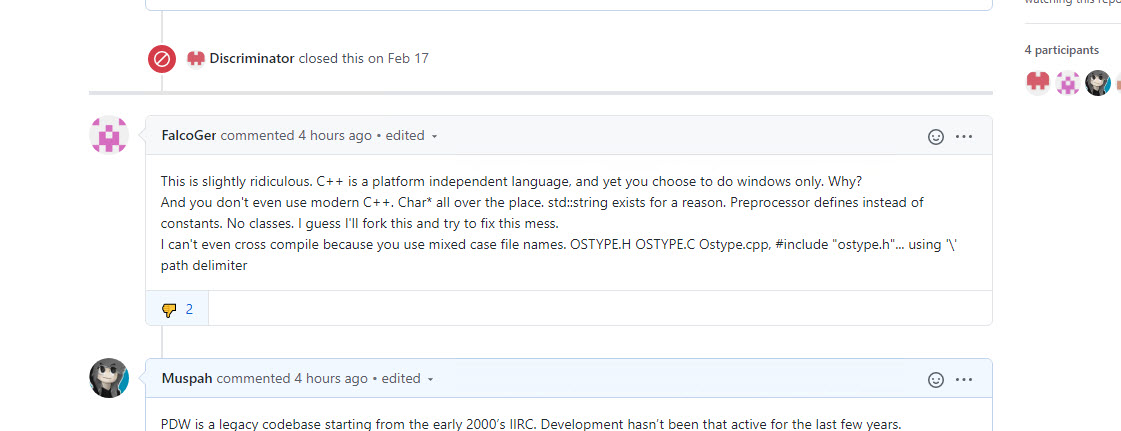Select the pink participant avatar in the sidebar
Viewport: 1121px width, 431px height.
1068,82
